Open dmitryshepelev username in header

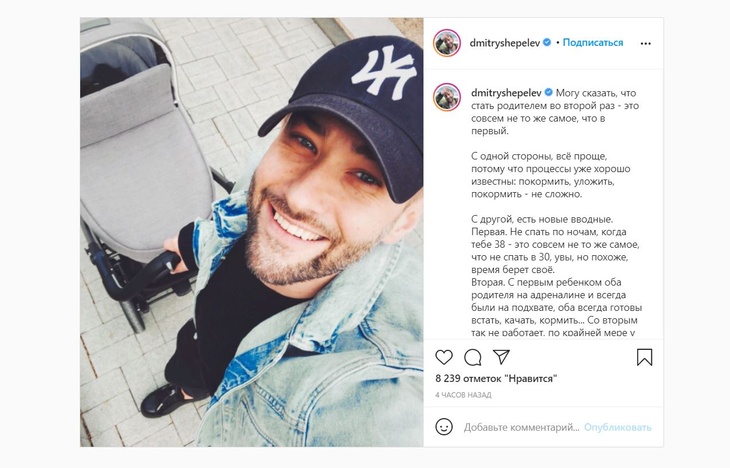[x=505, y=43]
